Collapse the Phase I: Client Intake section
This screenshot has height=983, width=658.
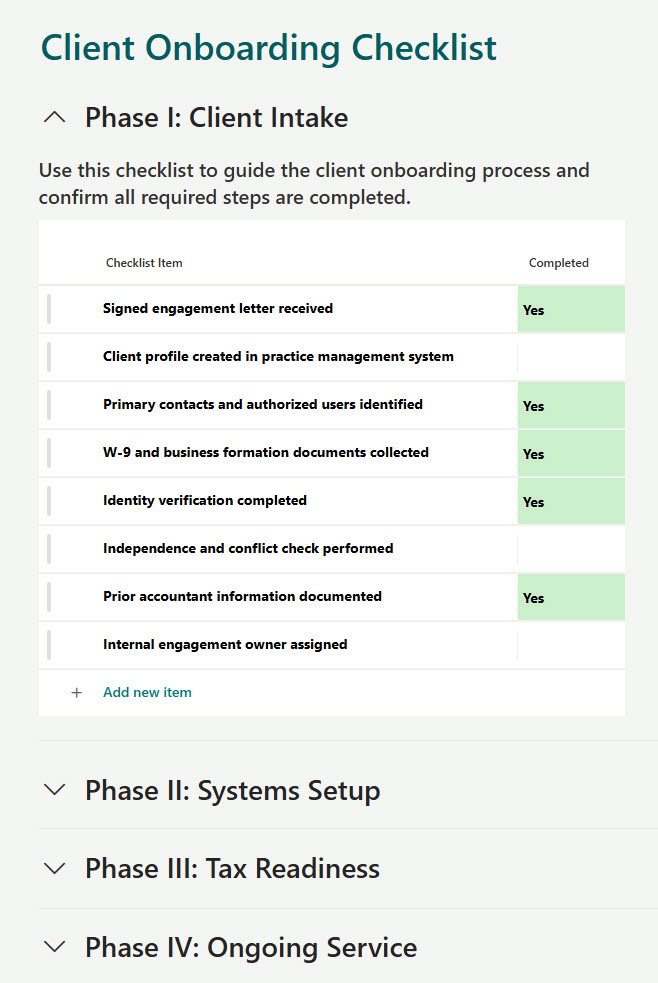coord(215,116)
